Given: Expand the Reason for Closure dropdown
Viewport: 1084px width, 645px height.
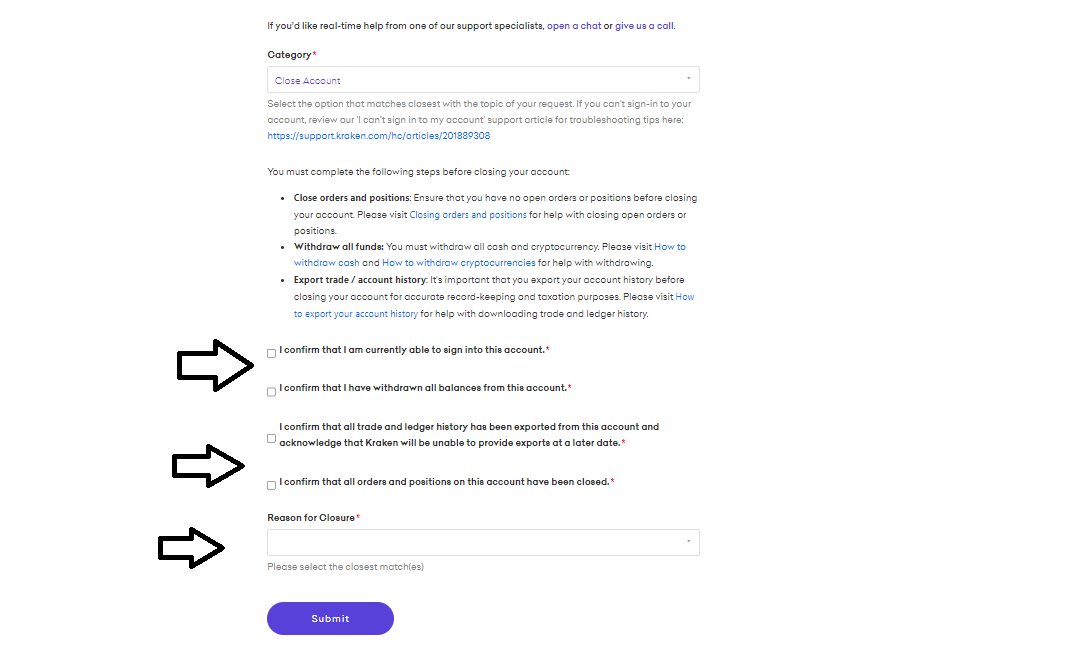Looking at the screenshot, I should [483, 542].
